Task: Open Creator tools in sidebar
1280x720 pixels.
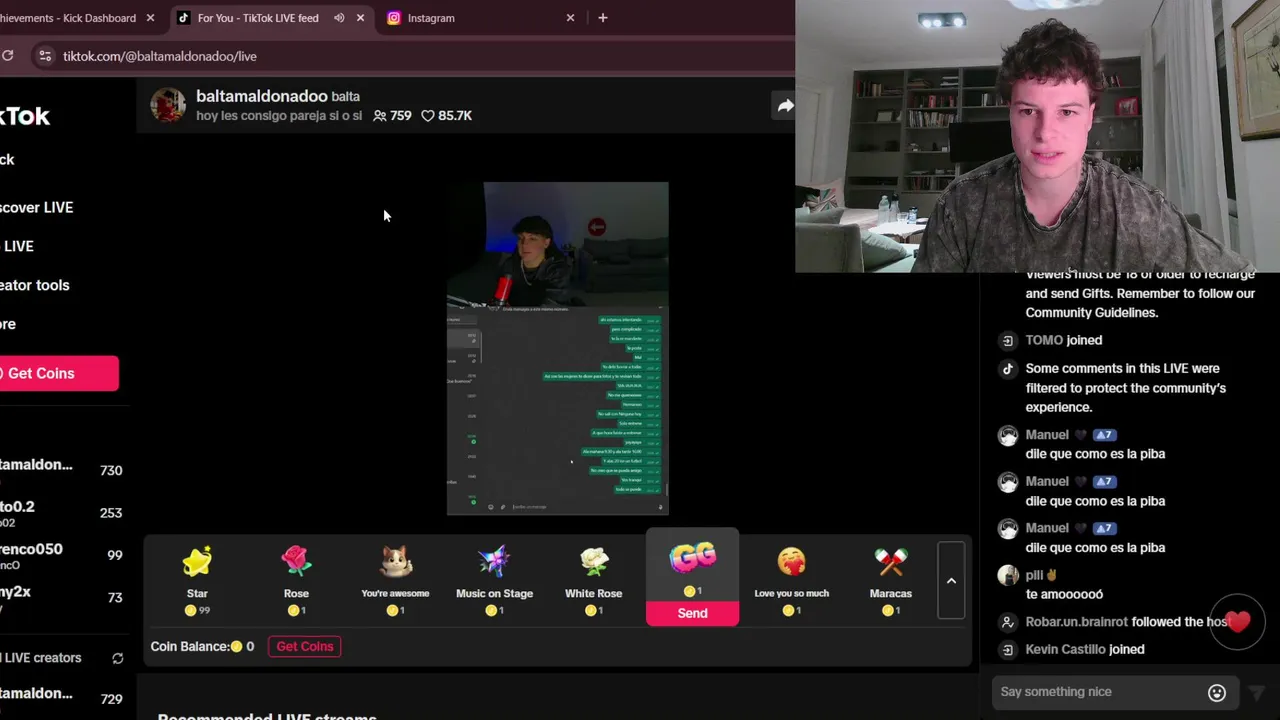Action: (35, 285)
